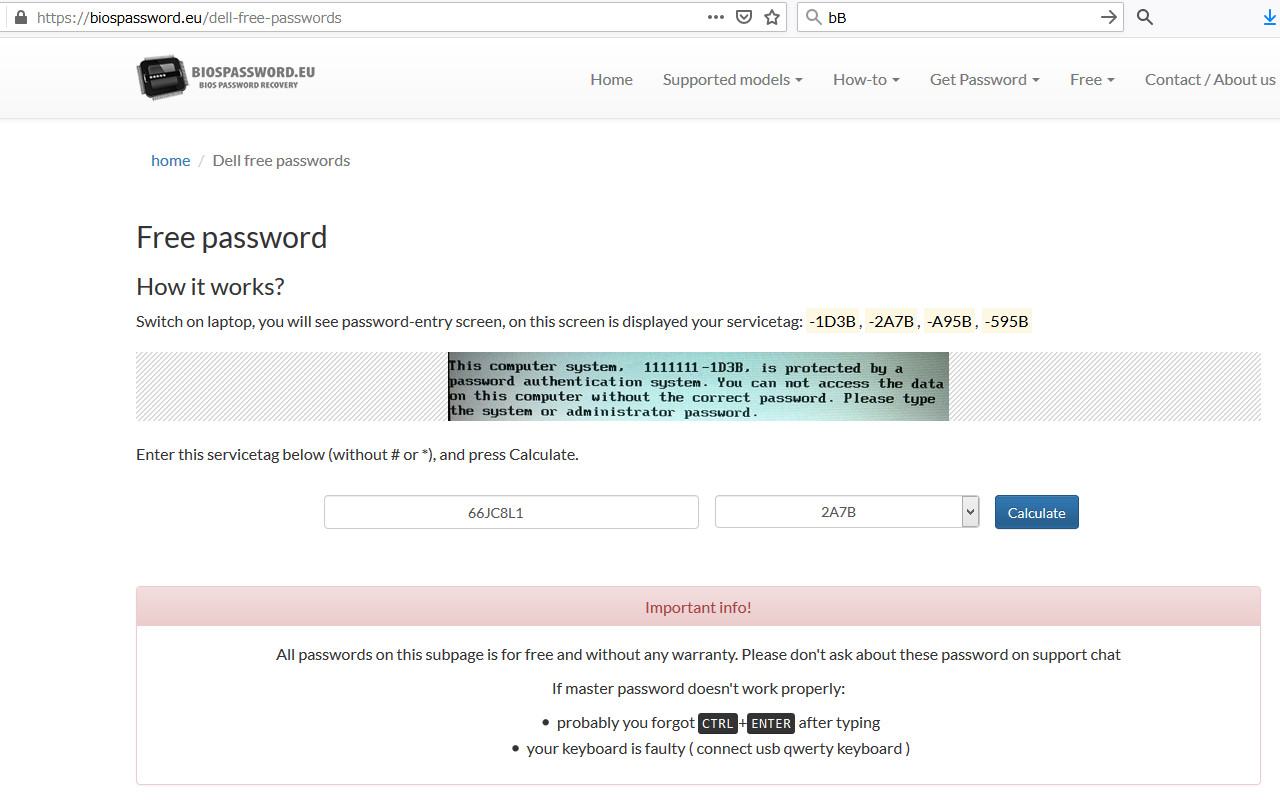1280x806 pixels.
Task: Click 'If master password doesn't work properly:' text
Action: 698,688
